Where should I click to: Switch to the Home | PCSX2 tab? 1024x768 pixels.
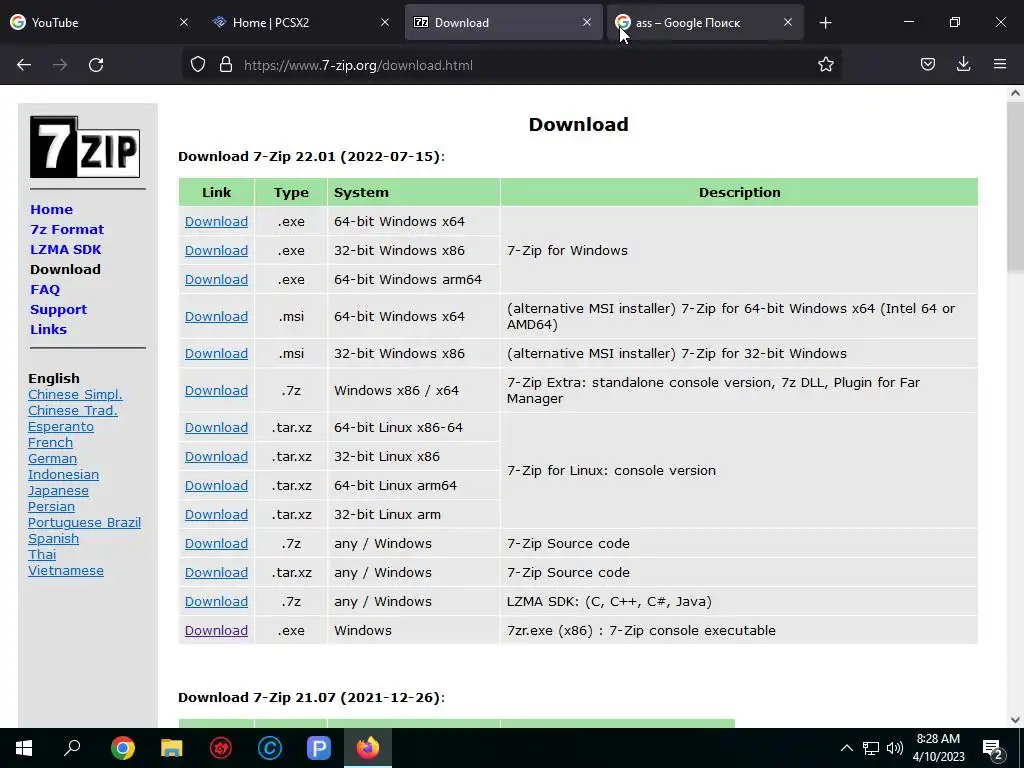(x=300, y=22)
